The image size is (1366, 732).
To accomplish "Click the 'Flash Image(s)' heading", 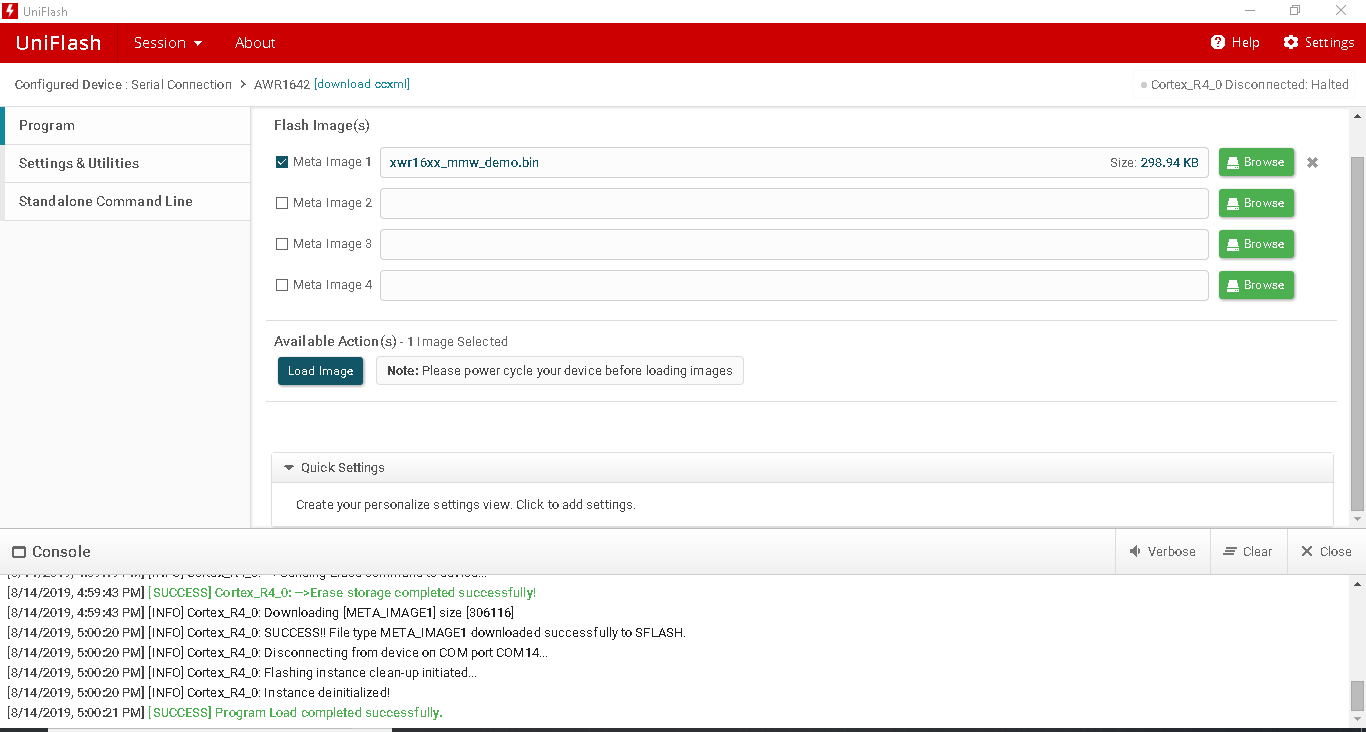I will tap(322, 126).
